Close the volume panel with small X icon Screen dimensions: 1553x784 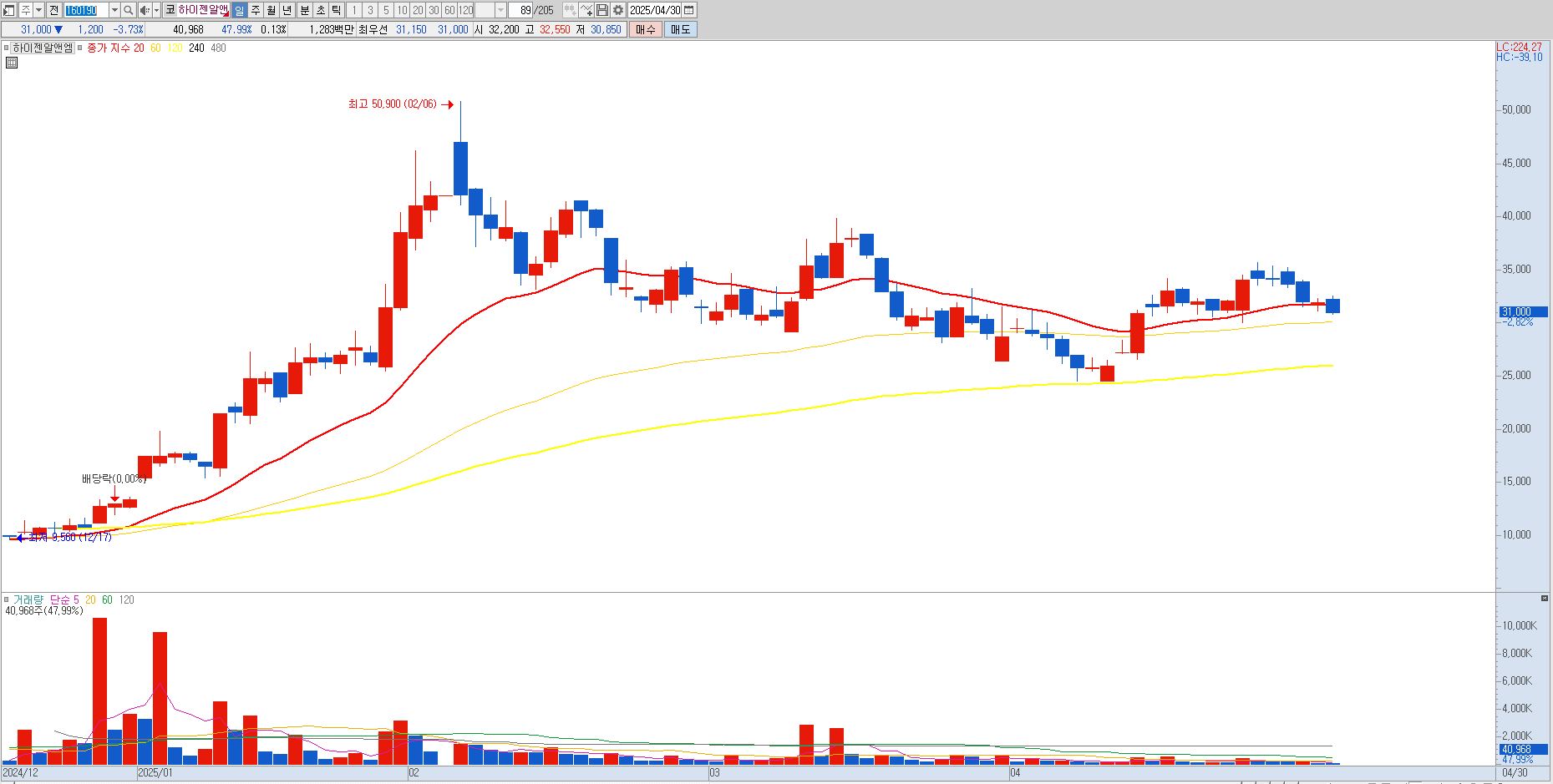tap(1544, 599)
